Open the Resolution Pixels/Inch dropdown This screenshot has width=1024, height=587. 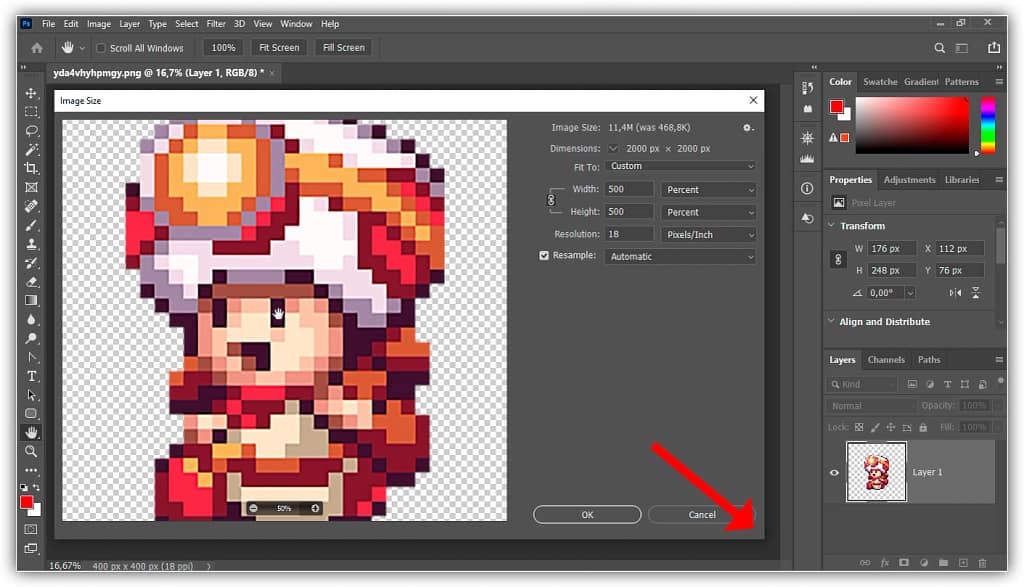[x=709, y=235]
